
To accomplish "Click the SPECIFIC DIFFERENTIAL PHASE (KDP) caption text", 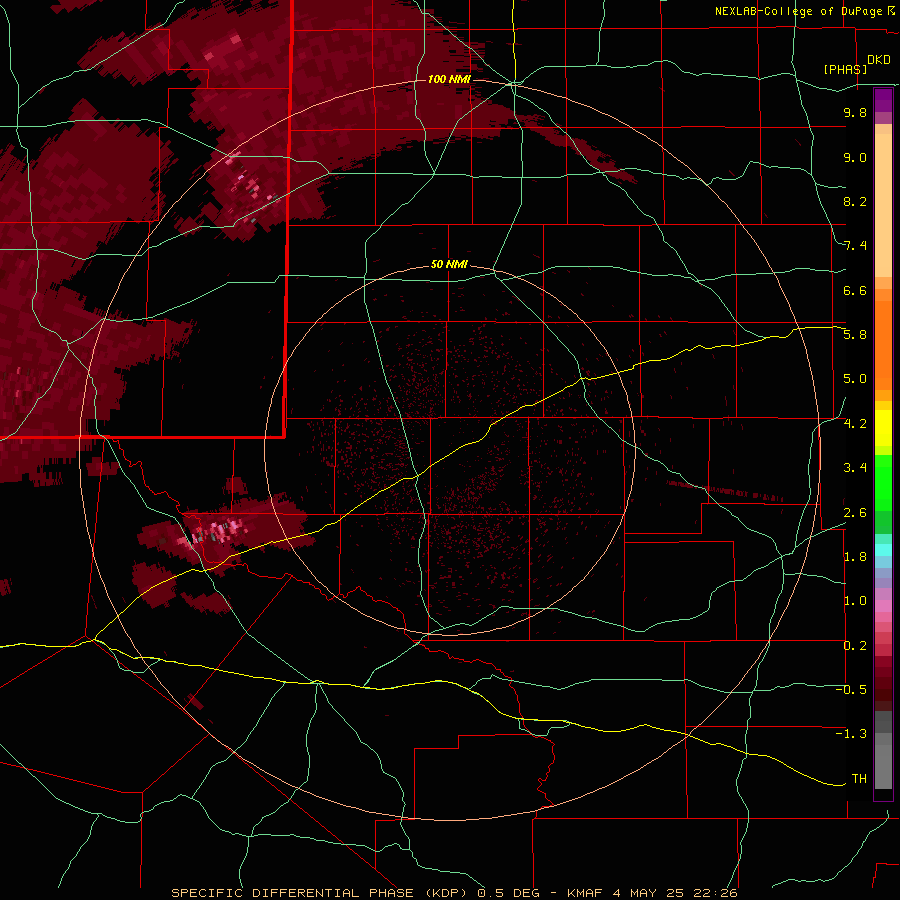I will (x=322, y=893).
